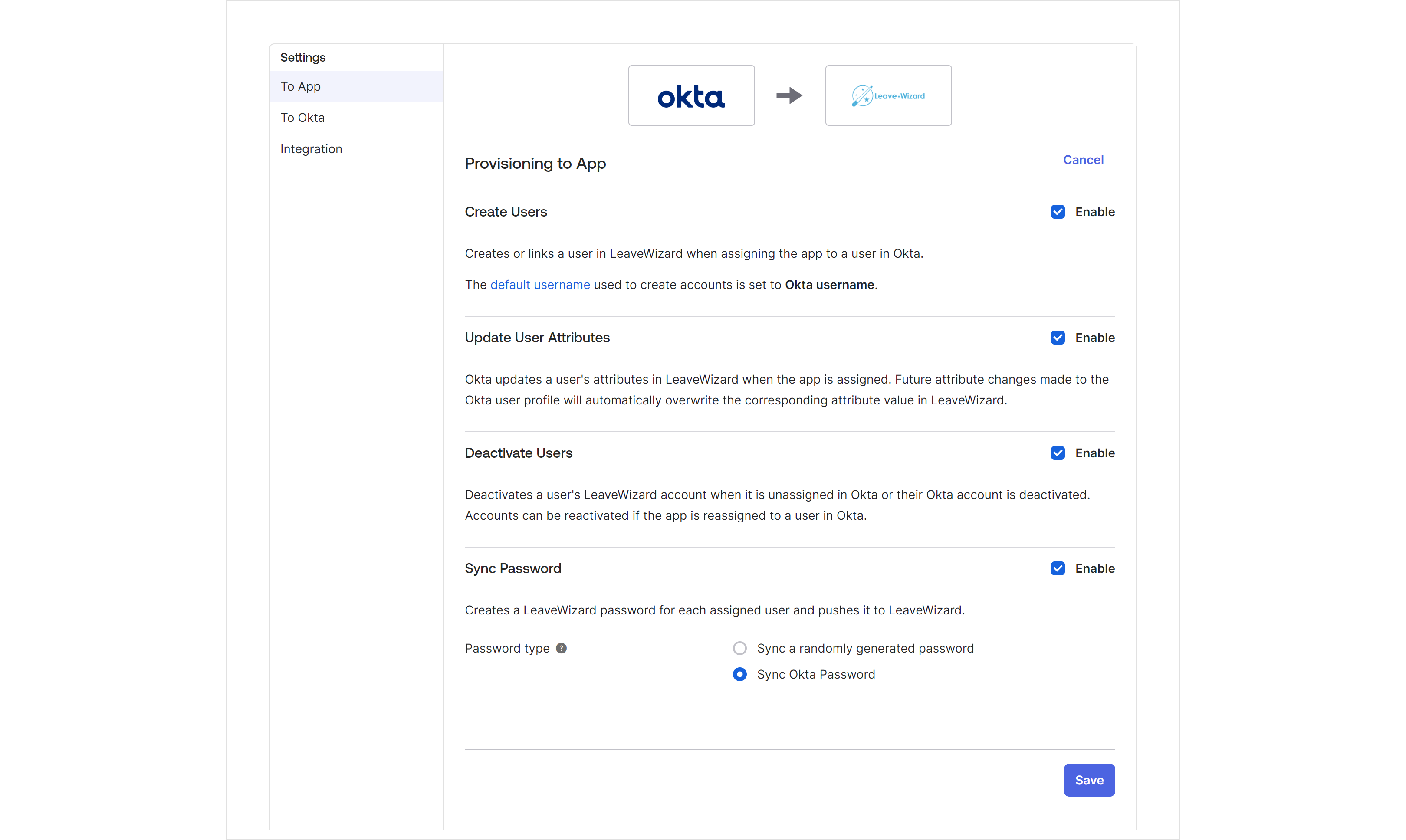
Task: Select Sync a randomly generated password
Action: click(739, 648)
